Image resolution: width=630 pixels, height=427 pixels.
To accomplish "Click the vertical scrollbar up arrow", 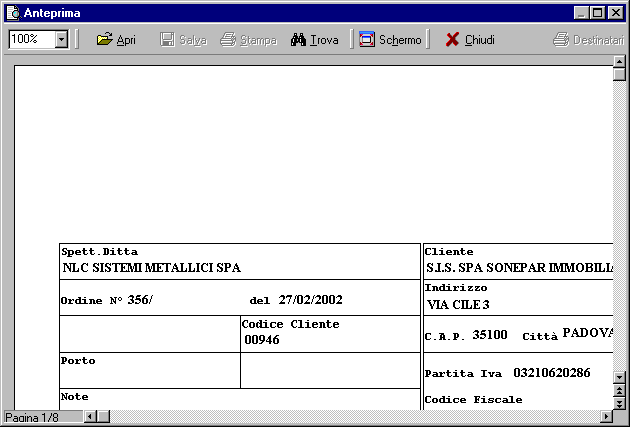I will [x=619, y=62].
